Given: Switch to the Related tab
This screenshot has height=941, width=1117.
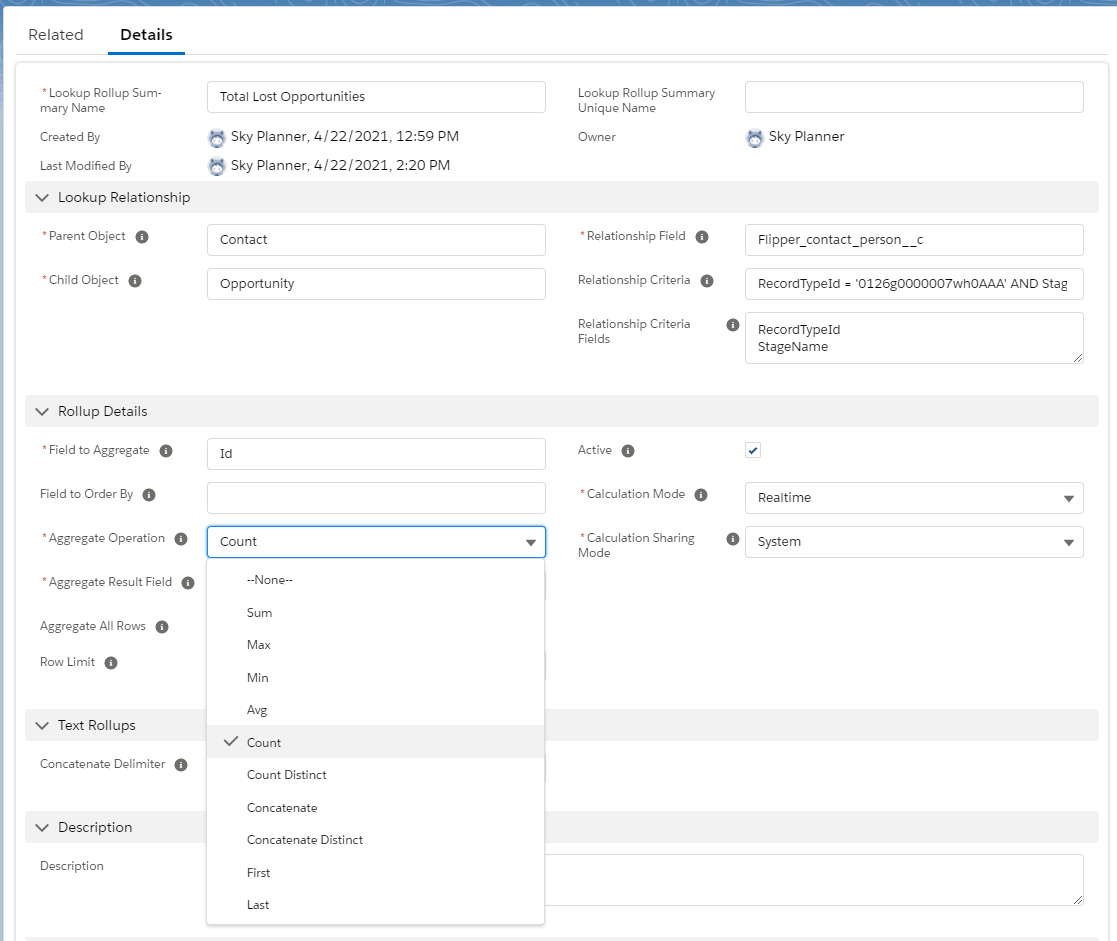Looking at the screenshot, I should pyautogui.click(x=56, y=35).
